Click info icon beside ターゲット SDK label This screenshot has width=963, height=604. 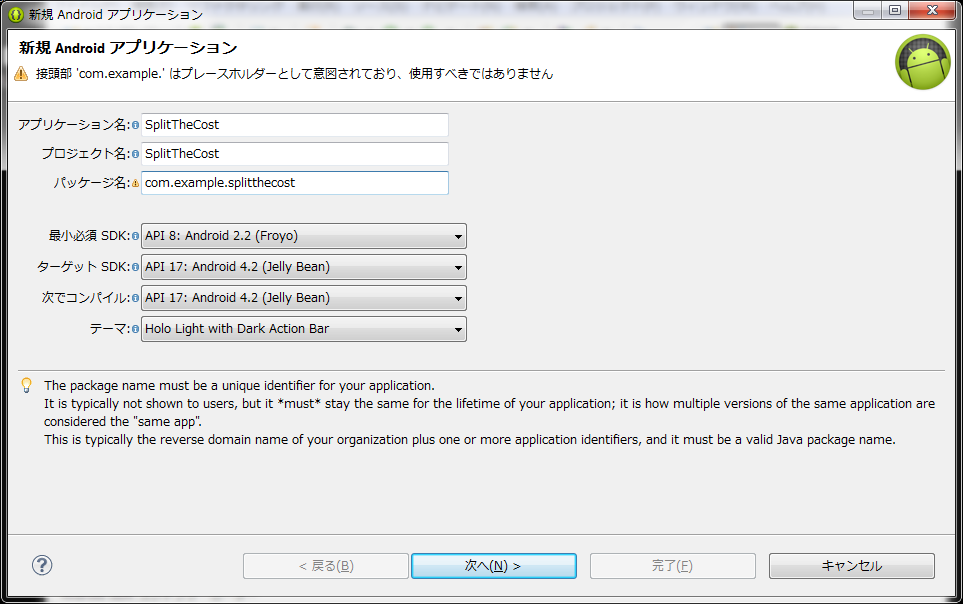(135, 267)
